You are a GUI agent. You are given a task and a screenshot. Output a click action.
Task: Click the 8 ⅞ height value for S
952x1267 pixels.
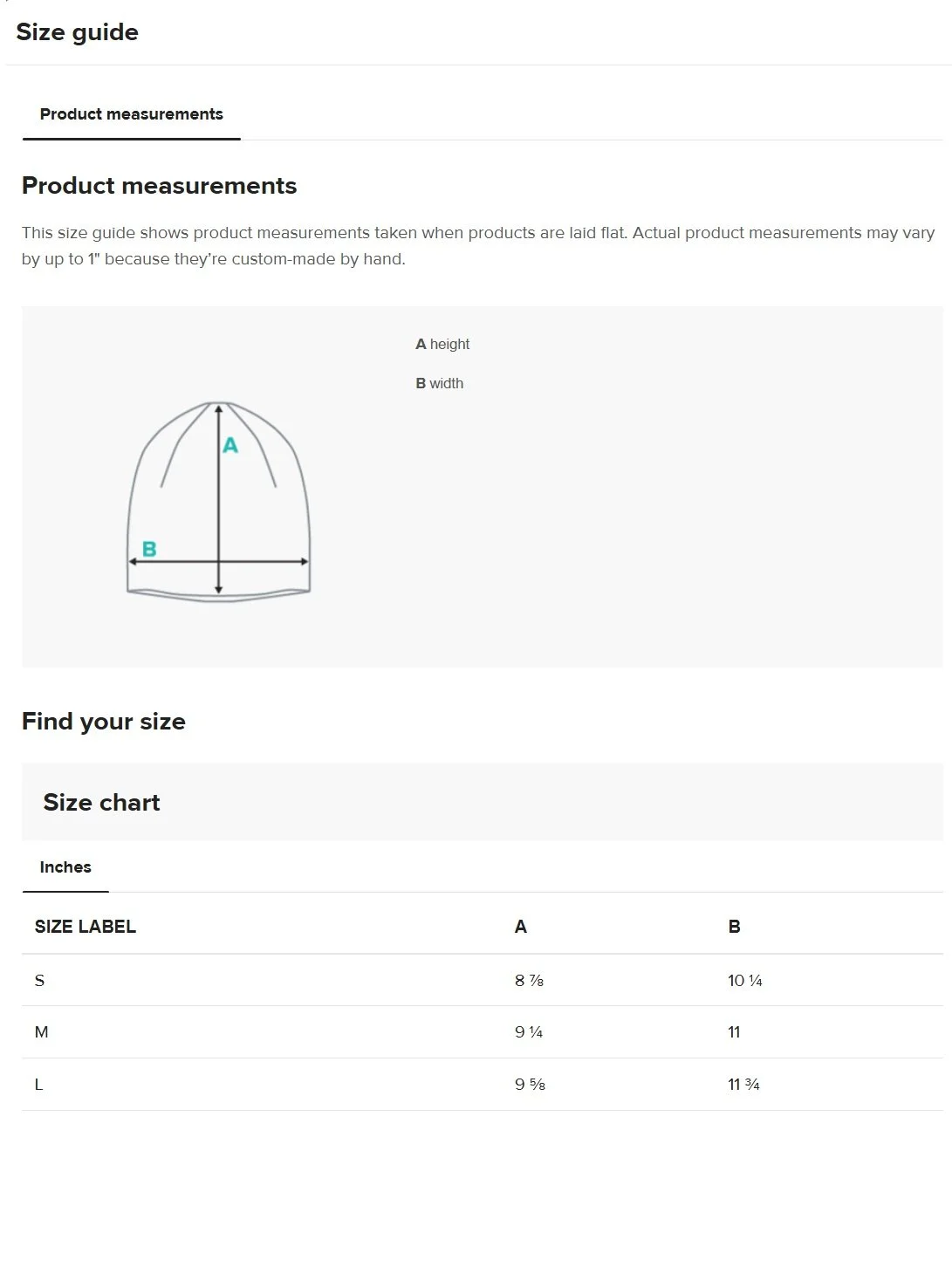coord(530,981)
